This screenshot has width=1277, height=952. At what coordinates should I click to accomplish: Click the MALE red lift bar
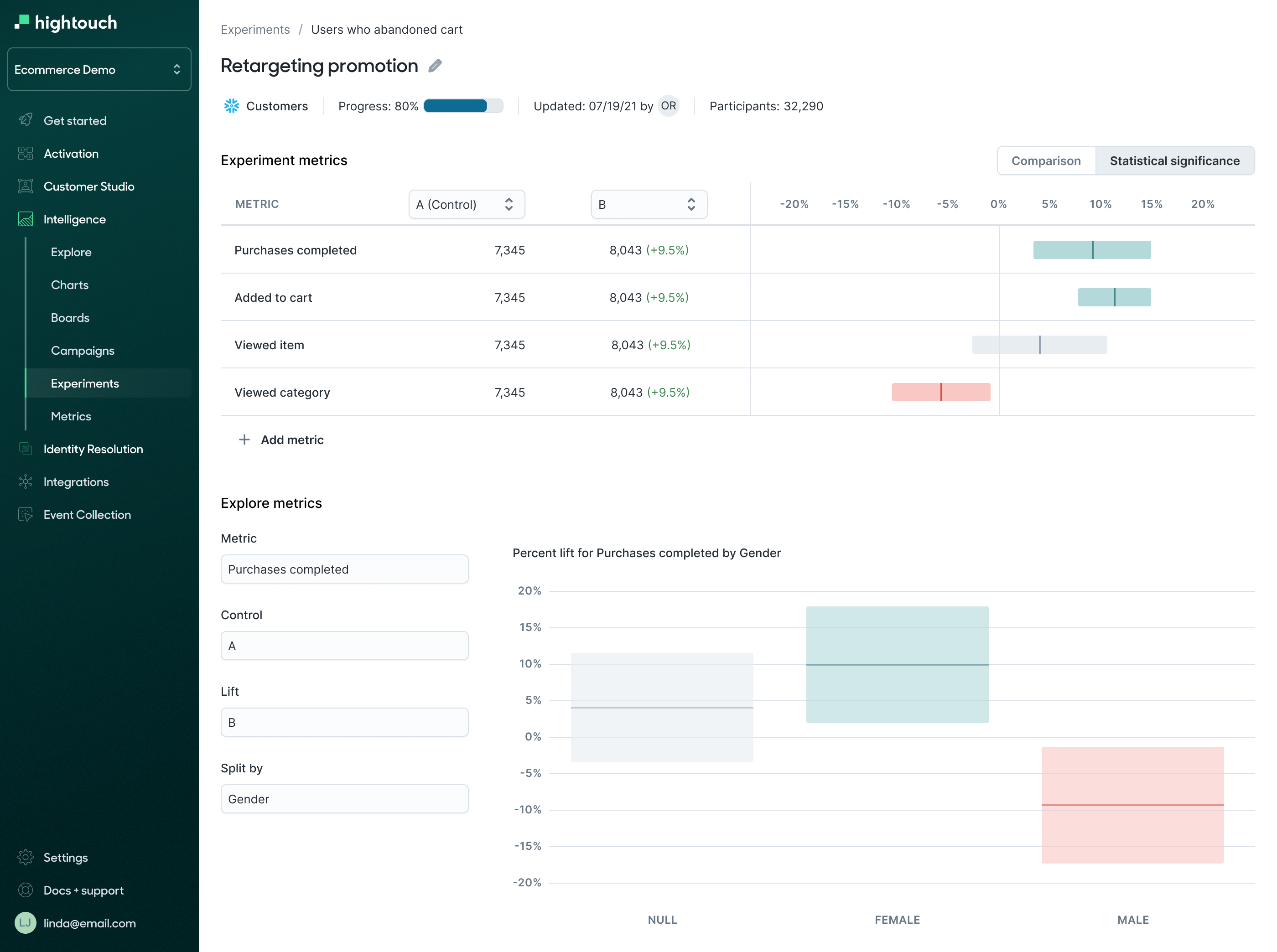1132,805
